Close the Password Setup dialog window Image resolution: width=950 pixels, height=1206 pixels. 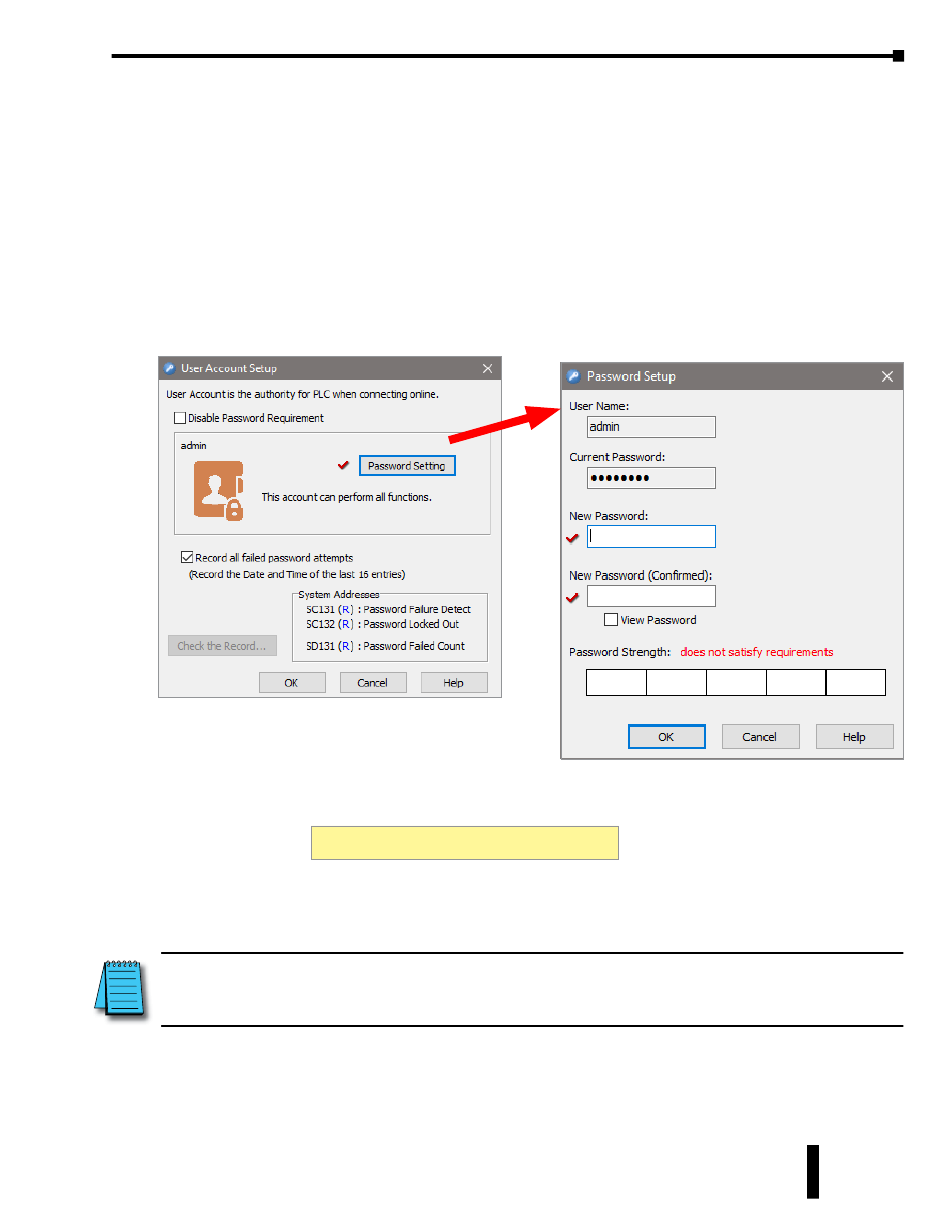click(887, 377)
